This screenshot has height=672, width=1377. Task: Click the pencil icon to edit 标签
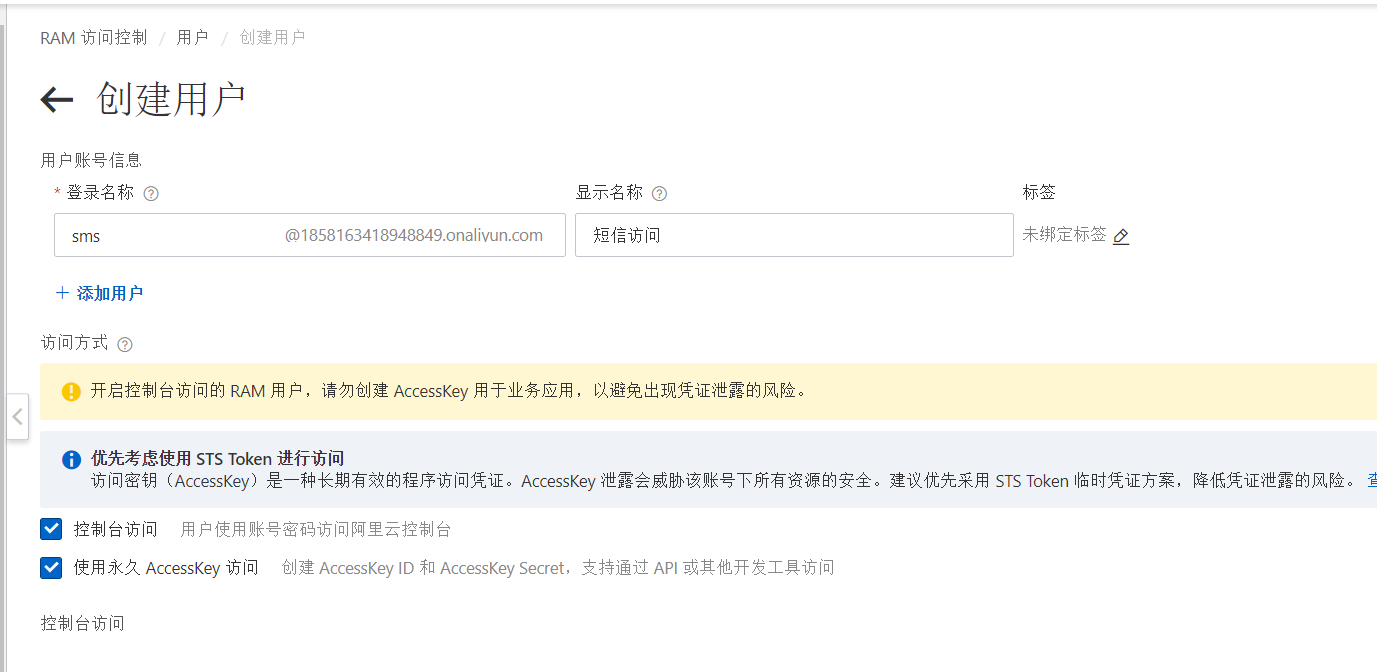click(1121, 236)
